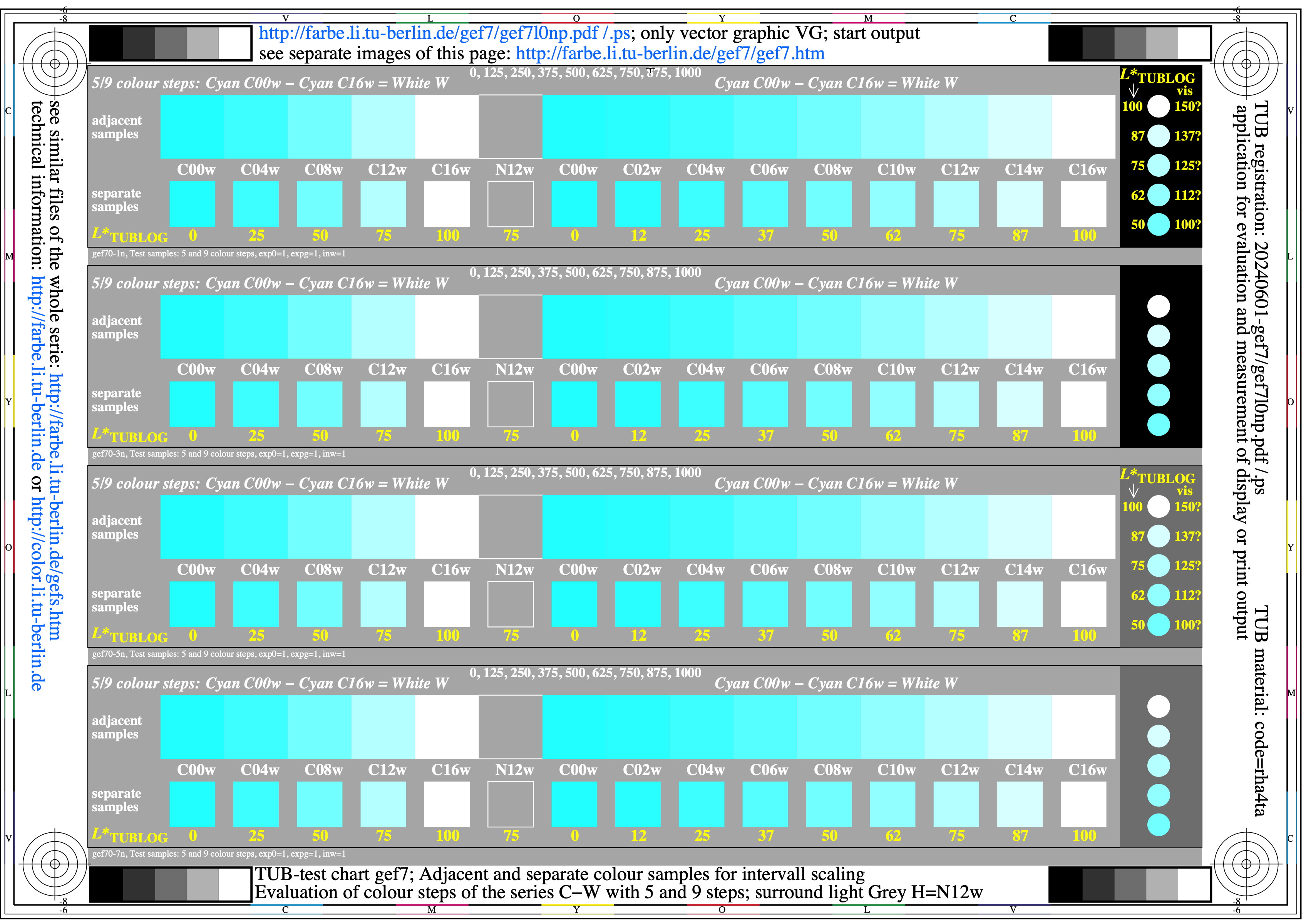Image resolution: width=1306 pixels, height=924 pixels.
Task: Click the L*TUBLOG value 37 in gef70-1n panel
Action: (765, 236)
